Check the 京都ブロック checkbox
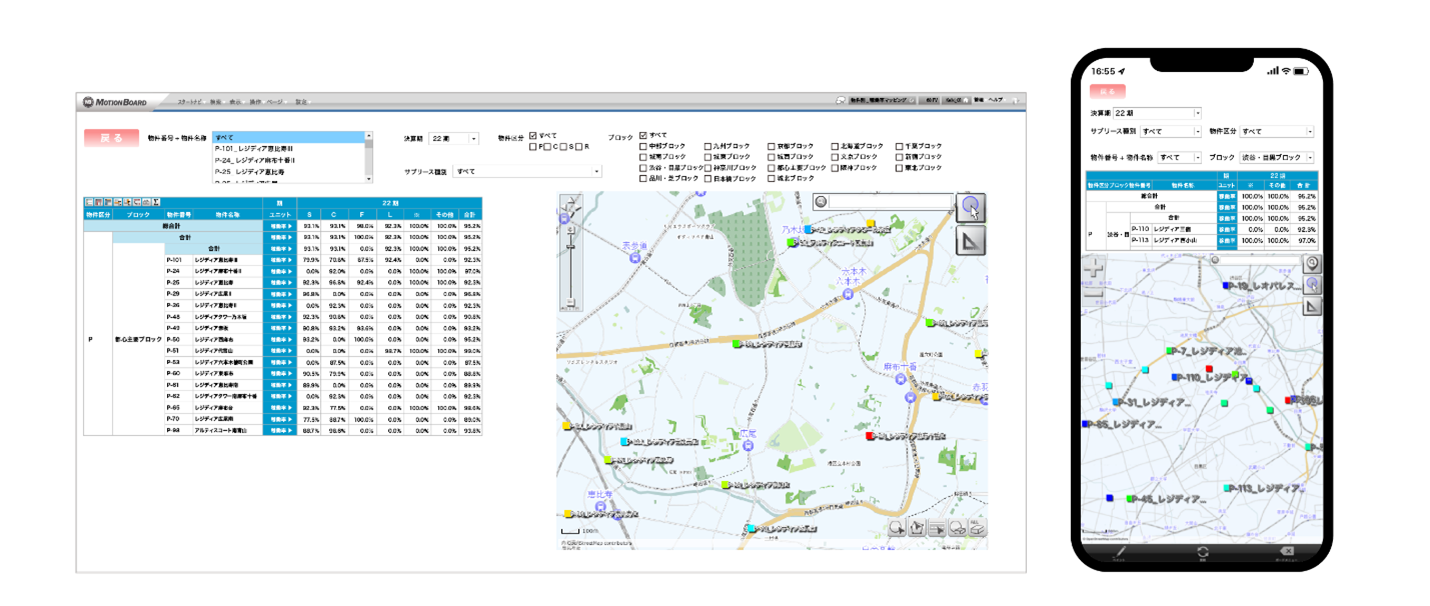1430x606 pixels. click(x=772, y=146)
